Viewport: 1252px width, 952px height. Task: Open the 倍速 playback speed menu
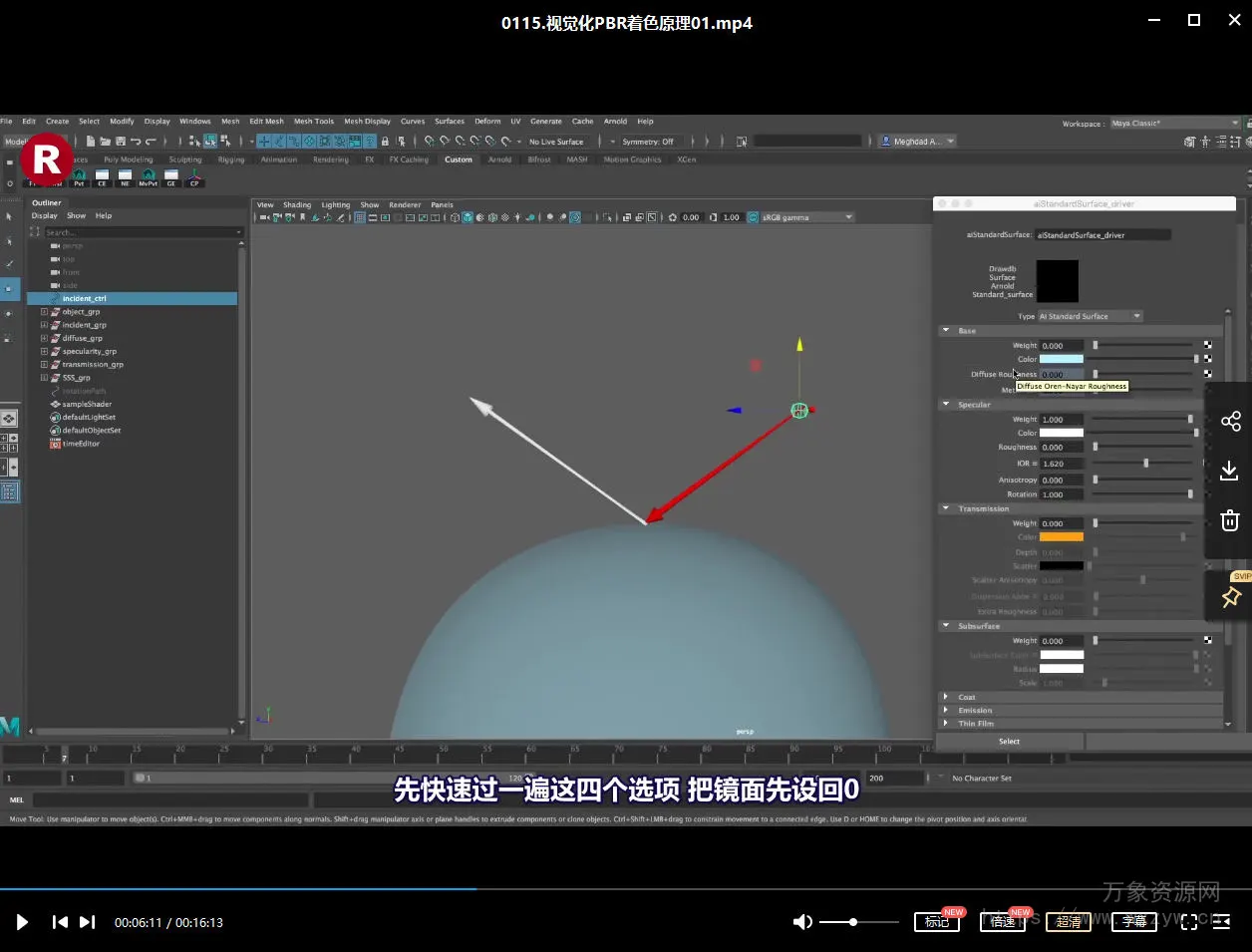pyautogui.click(x=1003, y=922)
